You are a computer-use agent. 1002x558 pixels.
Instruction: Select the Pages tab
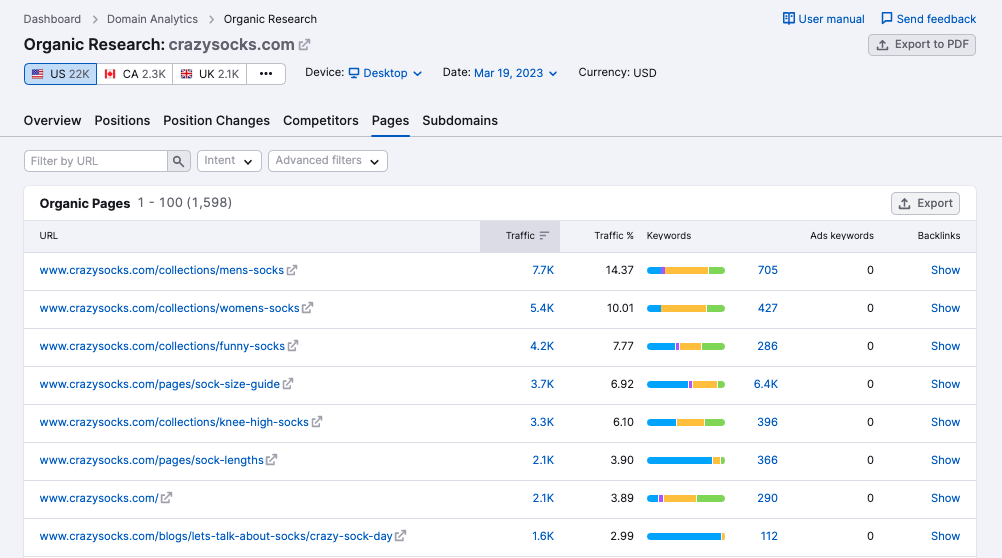[390, 121]
